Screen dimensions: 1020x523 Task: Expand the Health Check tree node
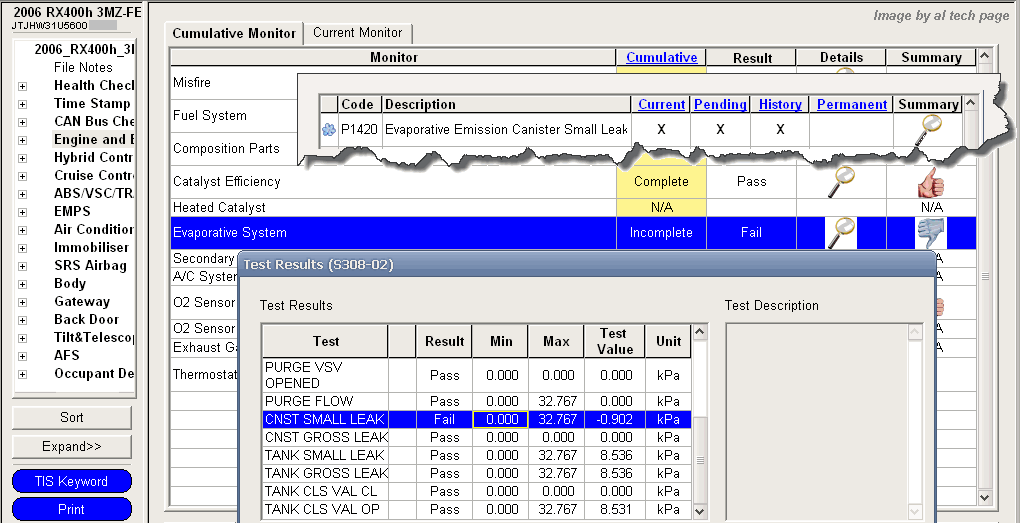(22, 86)
